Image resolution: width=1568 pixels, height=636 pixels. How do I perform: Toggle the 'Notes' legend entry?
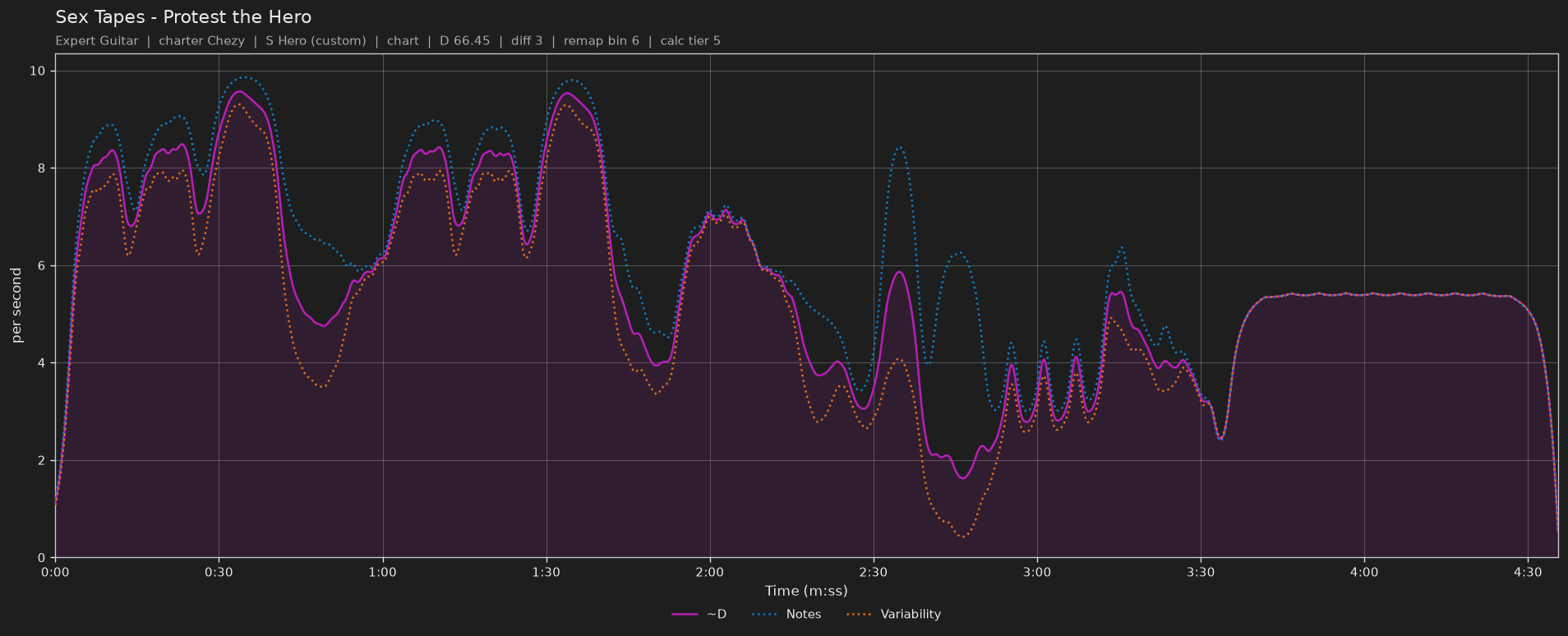(786, 615)
